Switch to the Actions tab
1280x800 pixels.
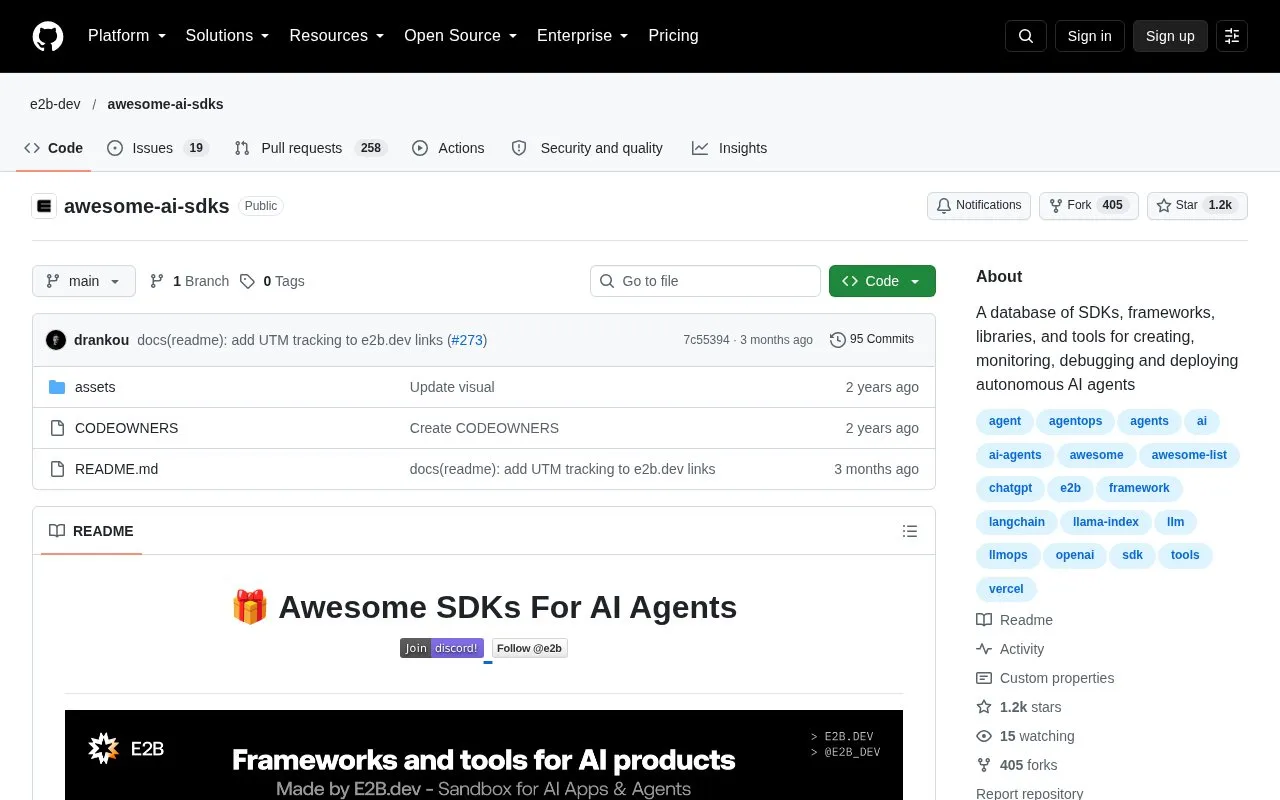coord(448,148)
